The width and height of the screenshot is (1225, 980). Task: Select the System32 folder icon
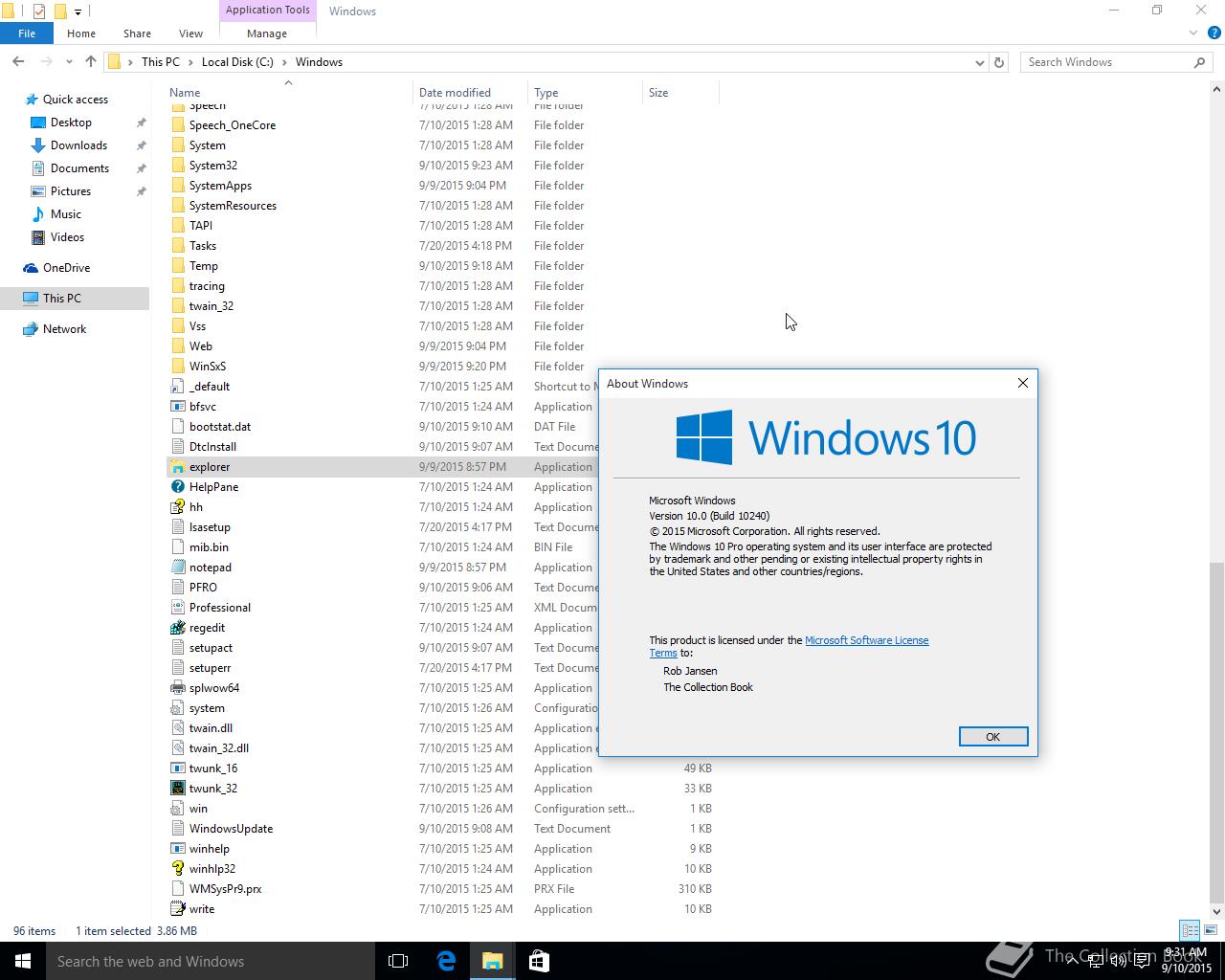point(177,166)
